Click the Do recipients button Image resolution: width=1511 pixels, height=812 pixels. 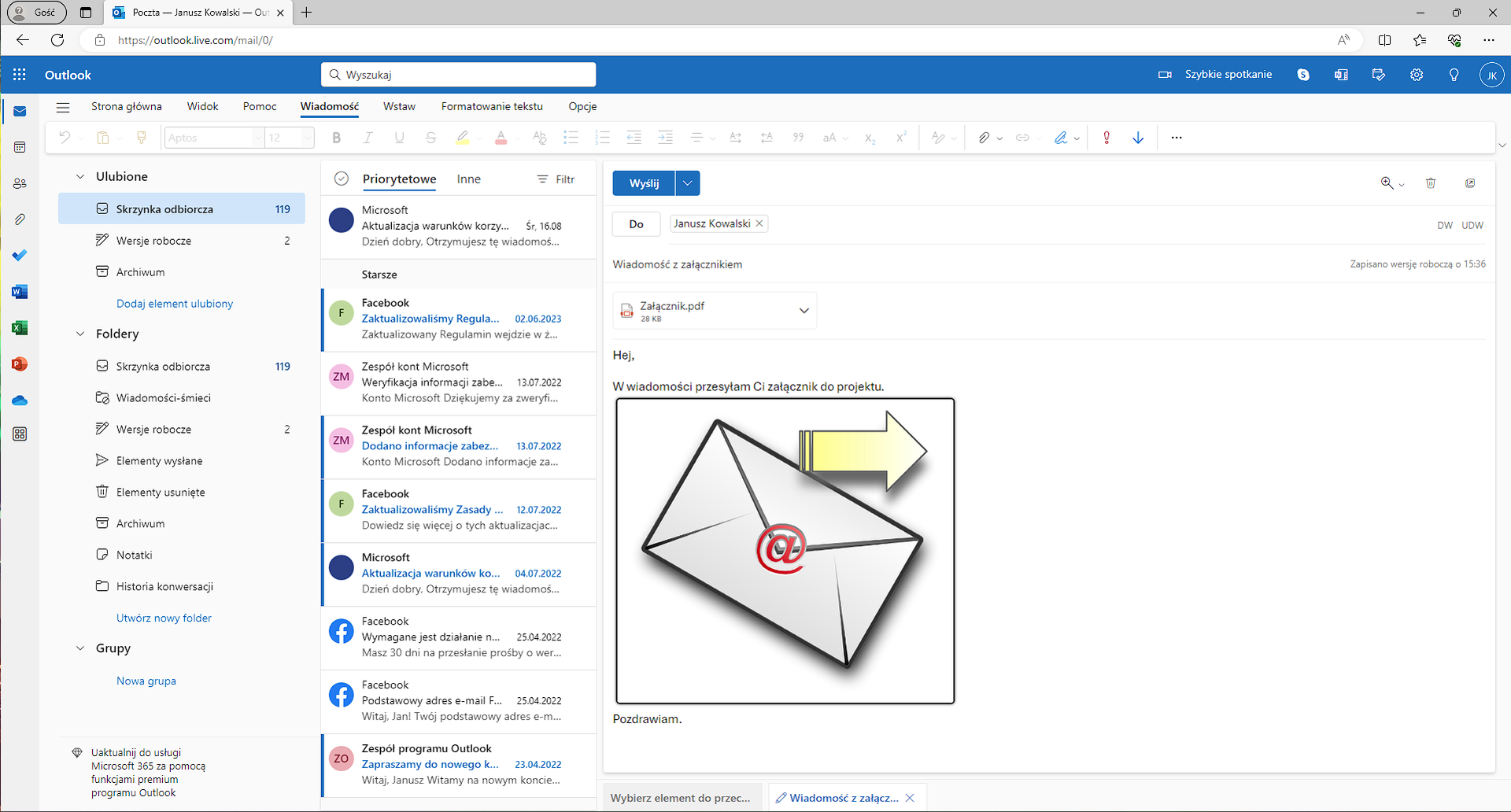click(x=636, y=224)
